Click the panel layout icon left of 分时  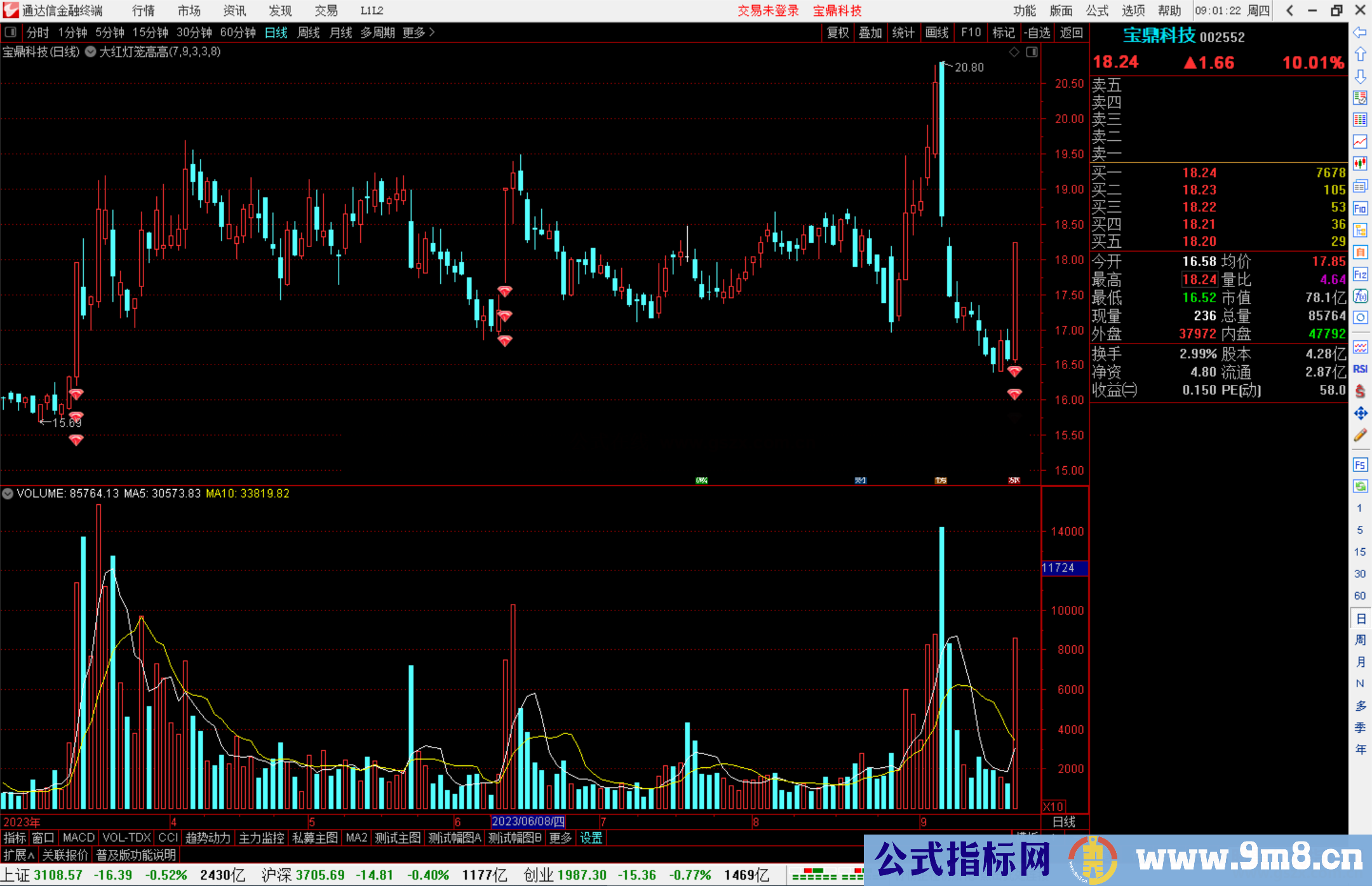tap(10, 32)
